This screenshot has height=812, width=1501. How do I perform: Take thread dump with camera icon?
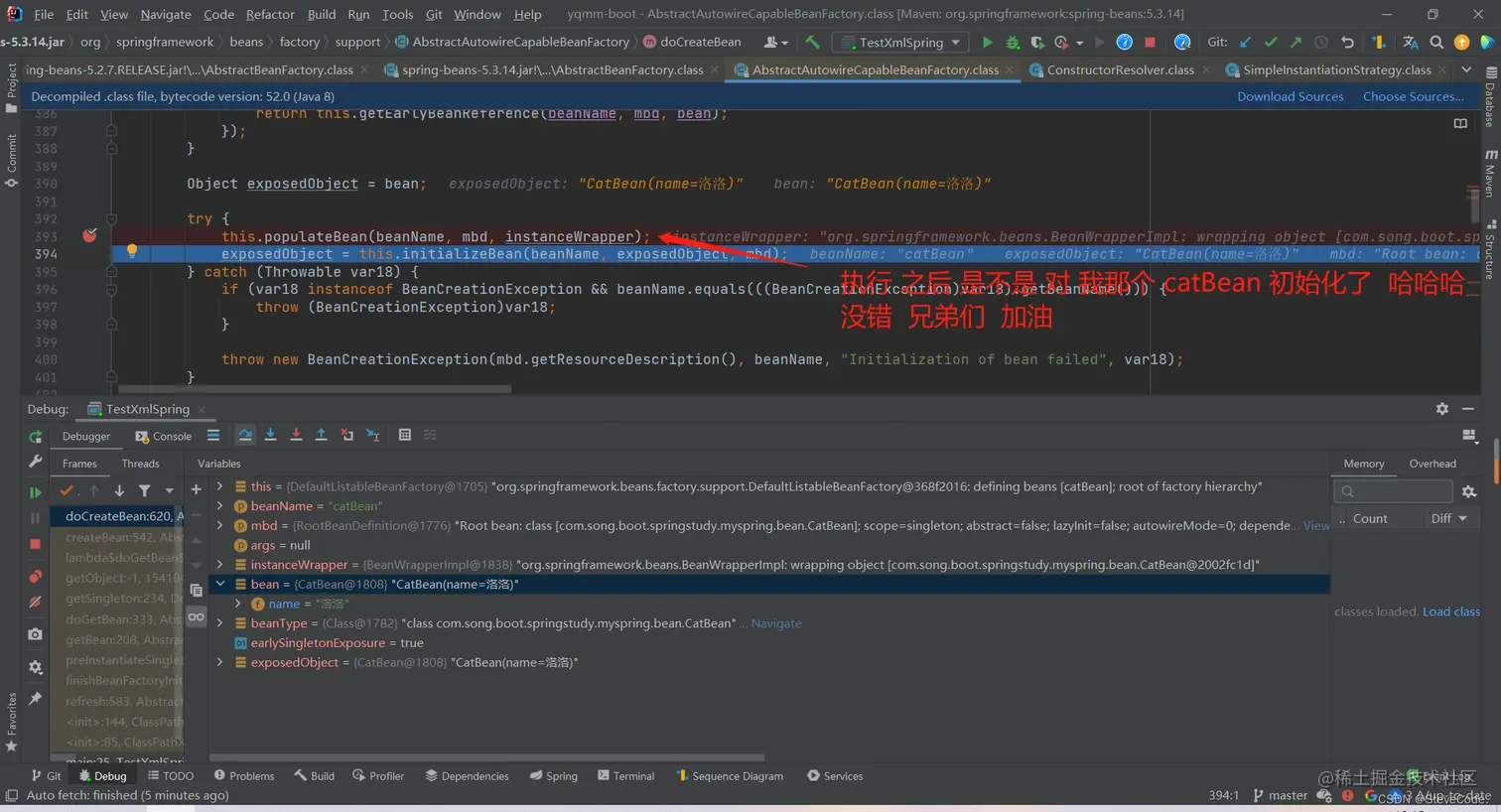click(36, 633)
